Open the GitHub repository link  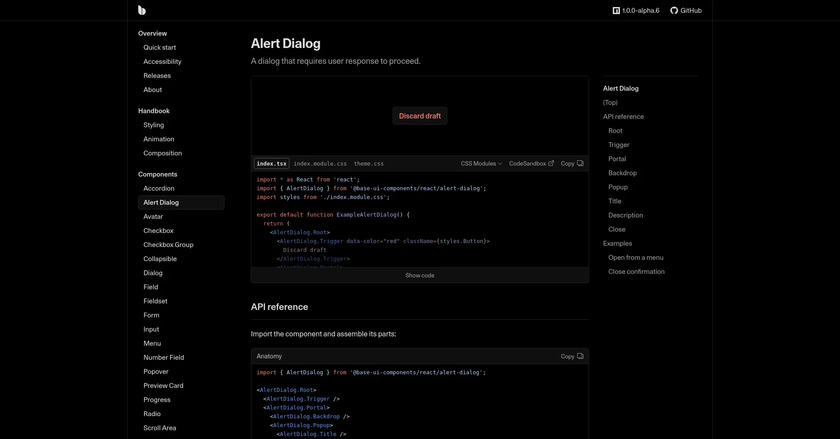[x=686, y=10]
